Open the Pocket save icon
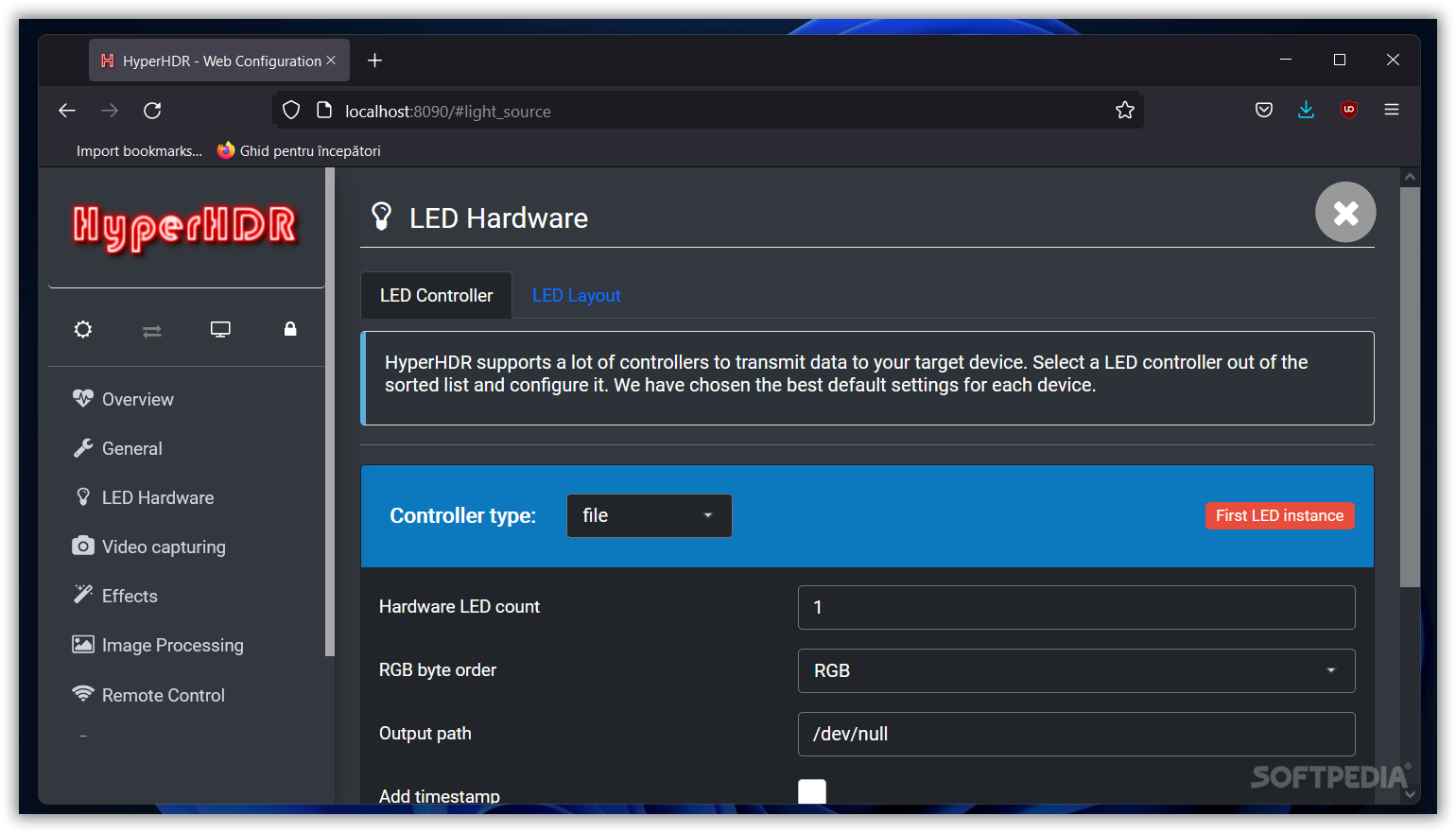This screenshot has width=1456, height=833. click(1264, 110)
